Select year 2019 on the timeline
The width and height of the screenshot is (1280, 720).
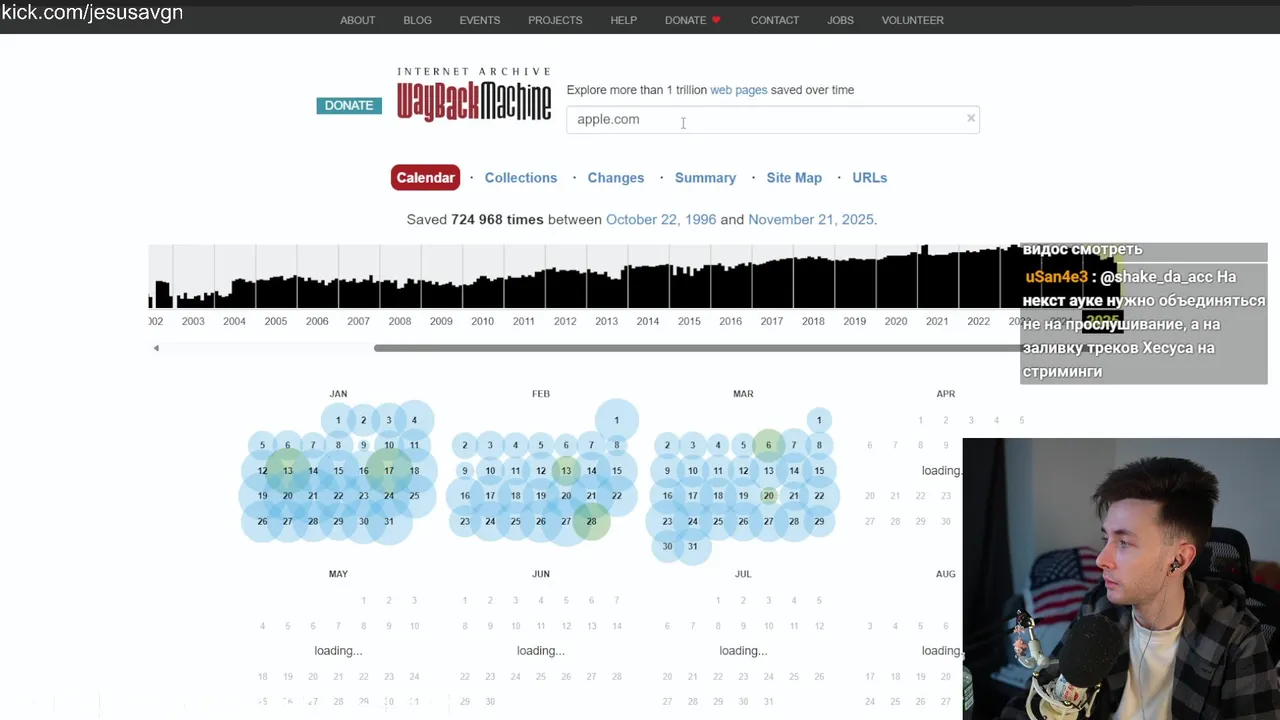(855, 321)
